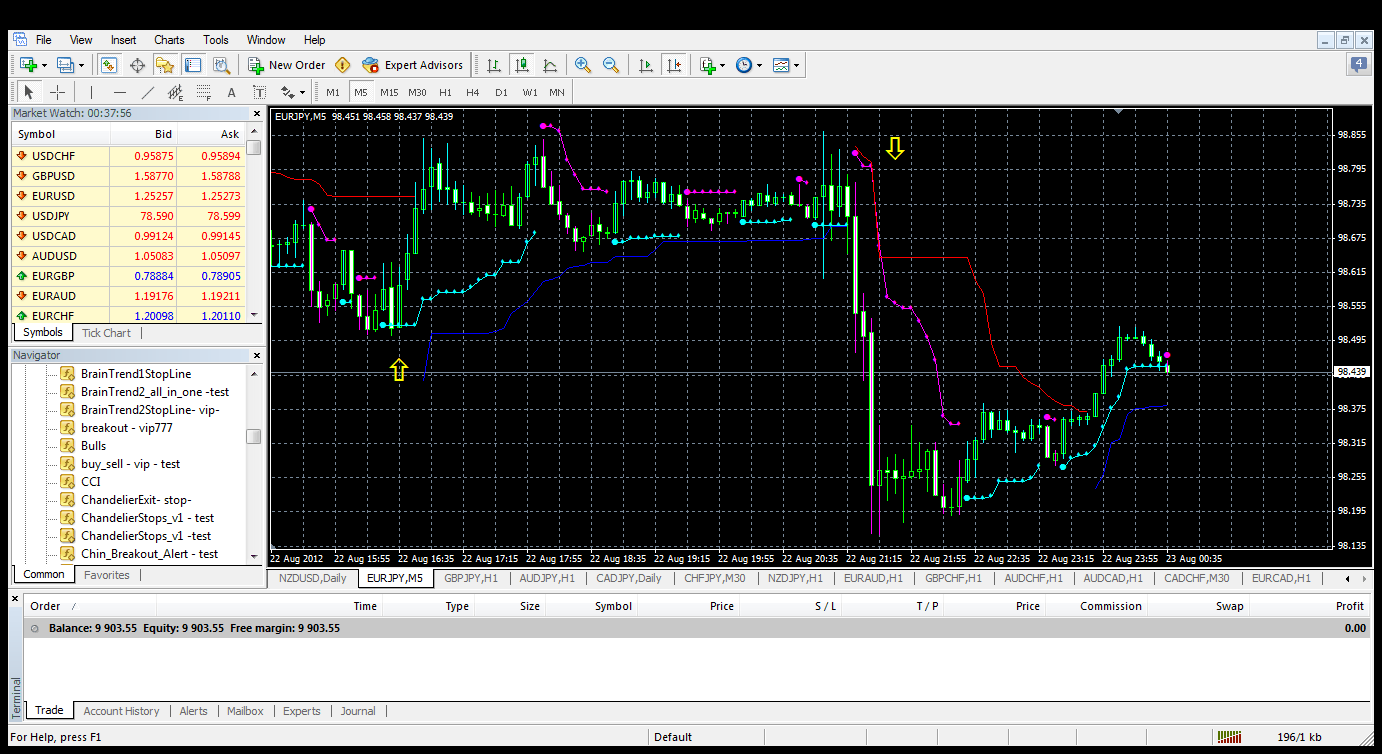Open the Insert menu
Image resolution: width=1382 pixels, height=754 pixels.
[x=124, y=40]
